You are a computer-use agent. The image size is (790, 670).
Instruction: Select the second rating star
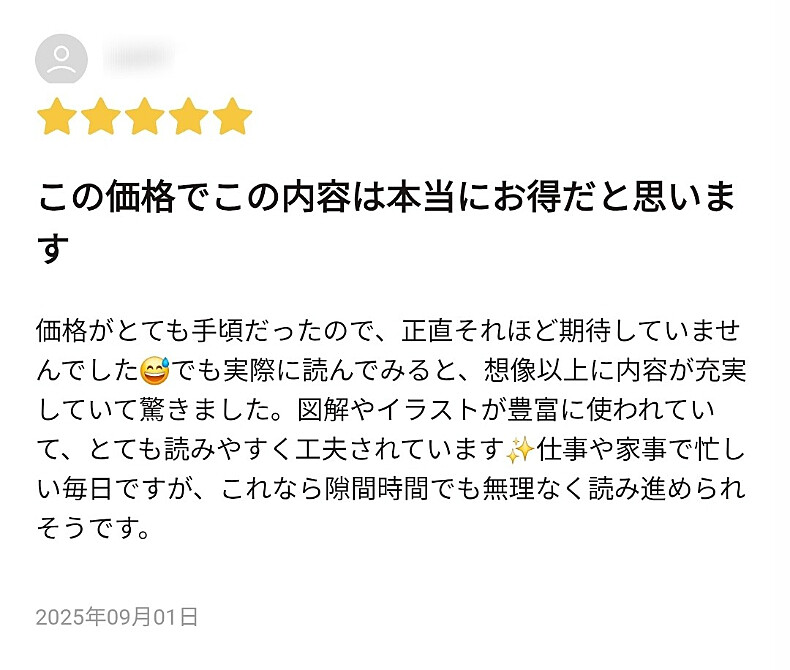pos(101,117)
